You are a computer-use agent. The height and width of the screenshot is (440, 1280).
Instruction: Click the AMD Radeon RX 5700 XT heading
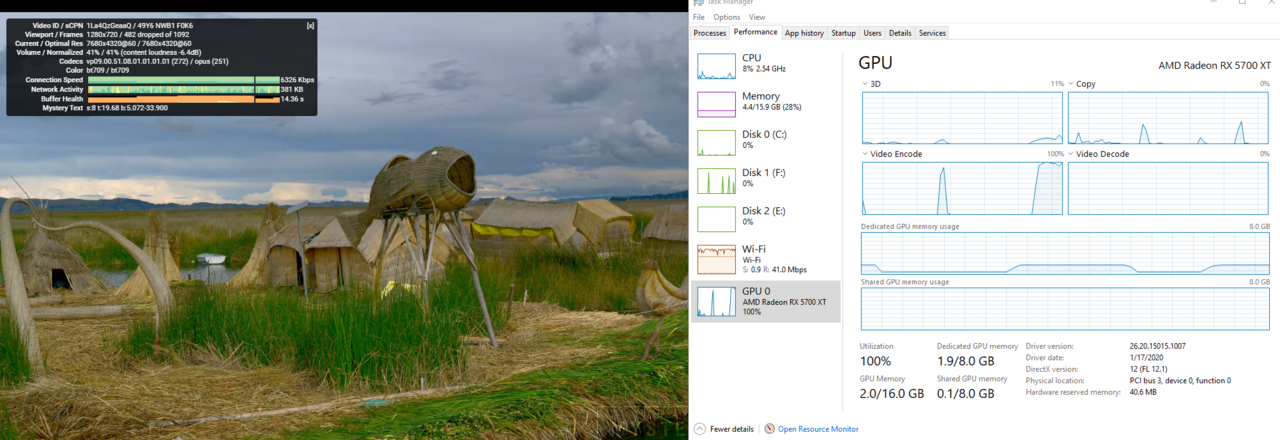coord(1214,64)
